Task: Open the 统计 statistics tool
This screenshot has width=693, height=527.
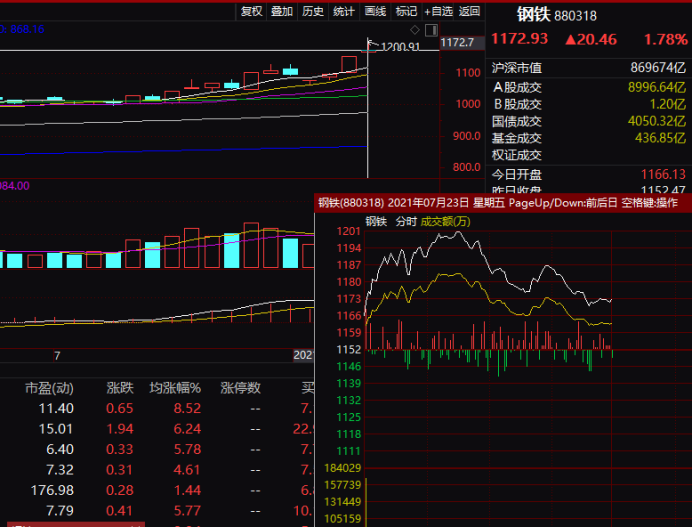Action: (344, 11)
